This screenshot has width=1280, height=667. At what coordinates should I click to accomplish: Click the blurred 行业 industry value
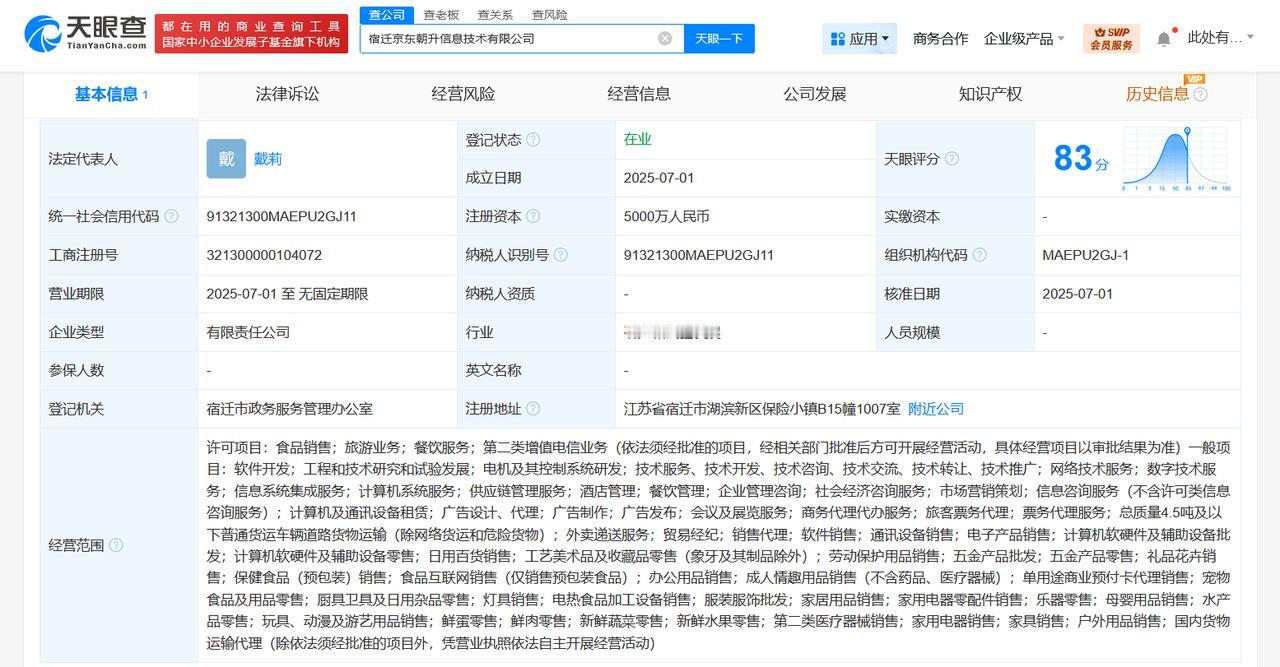[671, 332]
